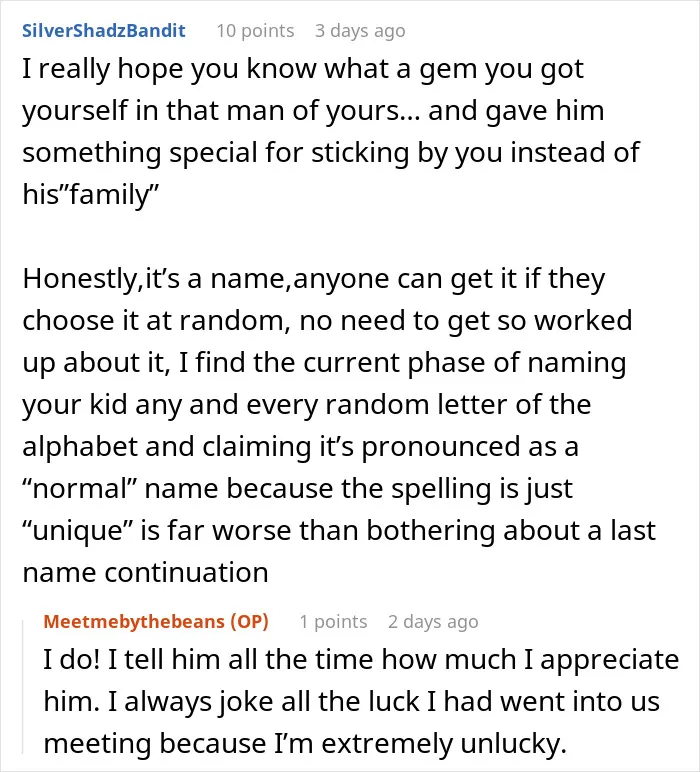Click the '10 points' score label
The height and width of the screenshot is (772, 700).
point(255,31)
